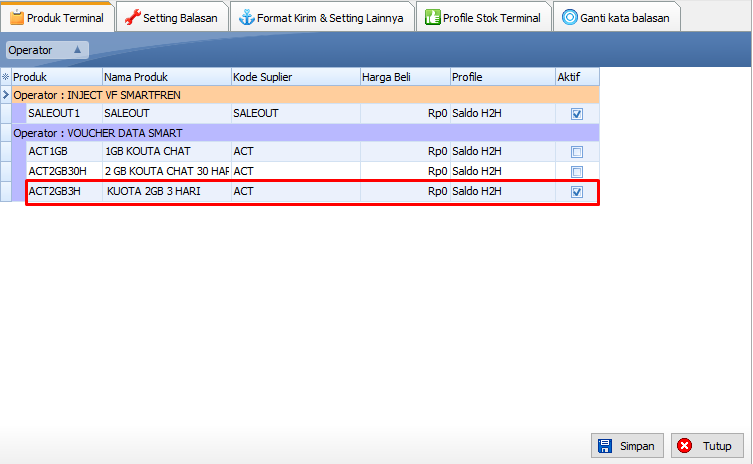Click SALEOUT in the Kode Suplier column
Viewport: 753px width, 464px height.
click(x=296, y=113)
